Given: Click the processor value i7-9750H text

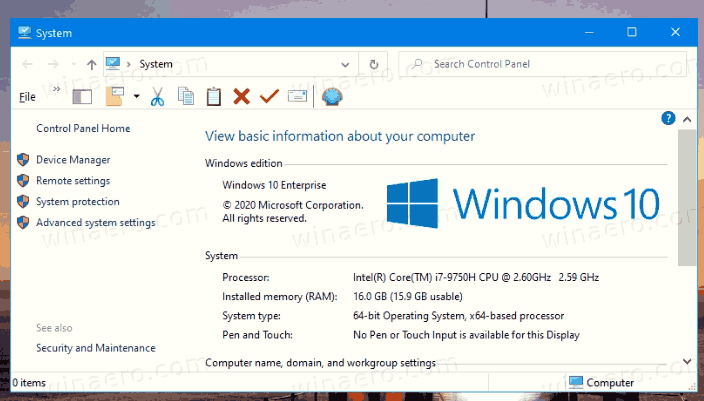Looking at the screenshot, I should [x=476, y=278].
